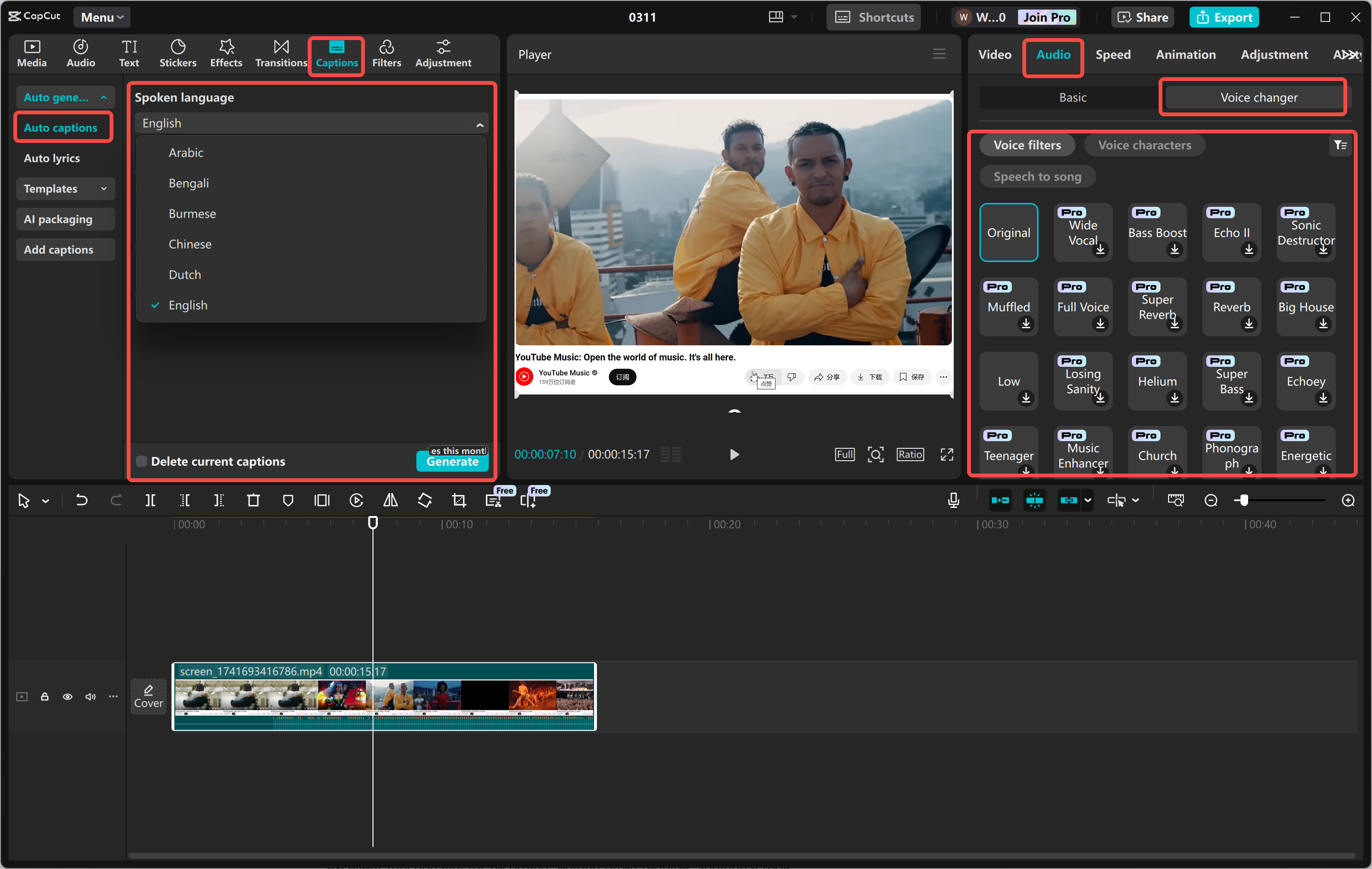Collapse the English spoken language dropdown
This screenshot has width=1372, height=869.
(480, 123)
